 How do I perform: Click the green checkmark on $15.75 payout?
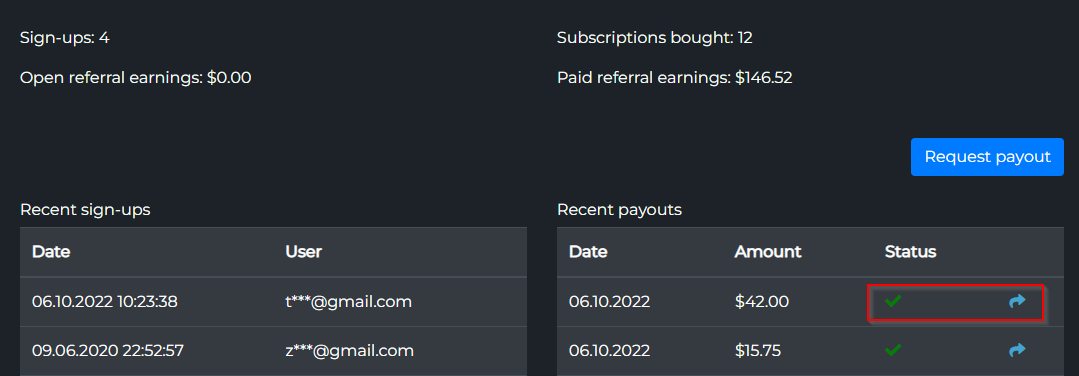tap(893, 351)
